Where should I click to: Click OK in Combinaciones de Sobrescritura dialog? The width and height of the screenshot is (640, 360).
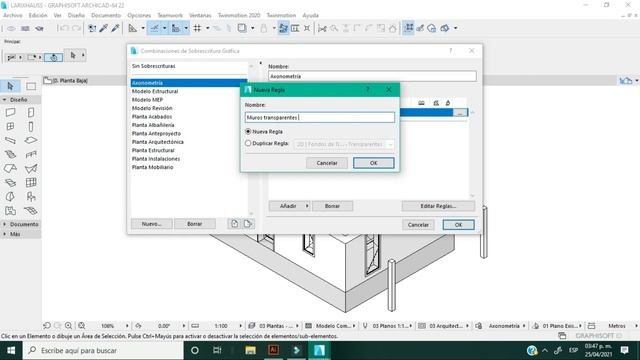458,224
